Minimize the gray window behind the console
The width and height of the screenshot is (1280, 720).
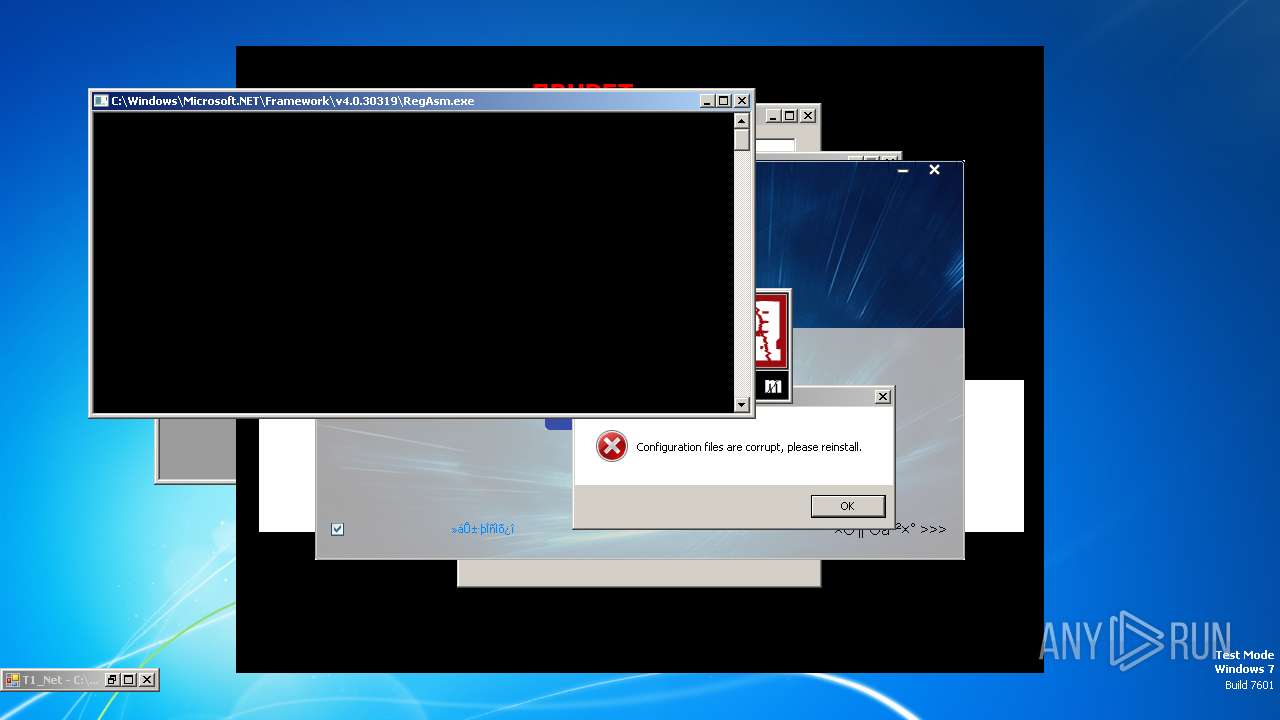(772, 116)
